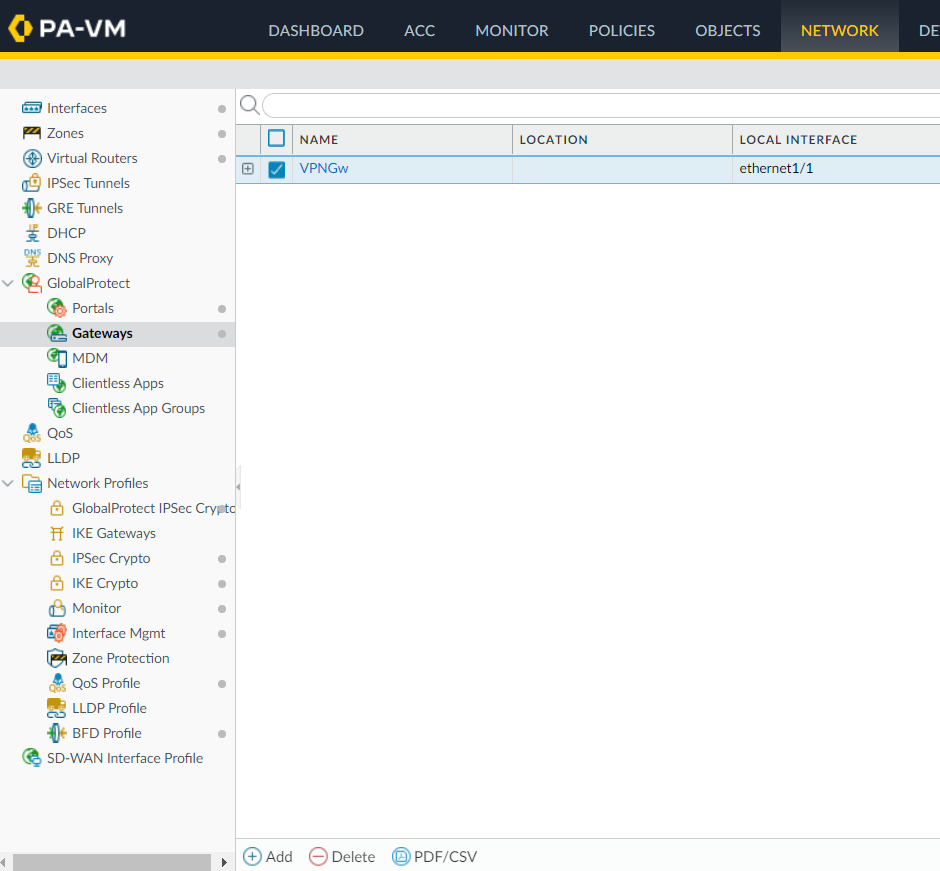
Task: Toggle the select-all header checkbox
Action: click(277, 139)
